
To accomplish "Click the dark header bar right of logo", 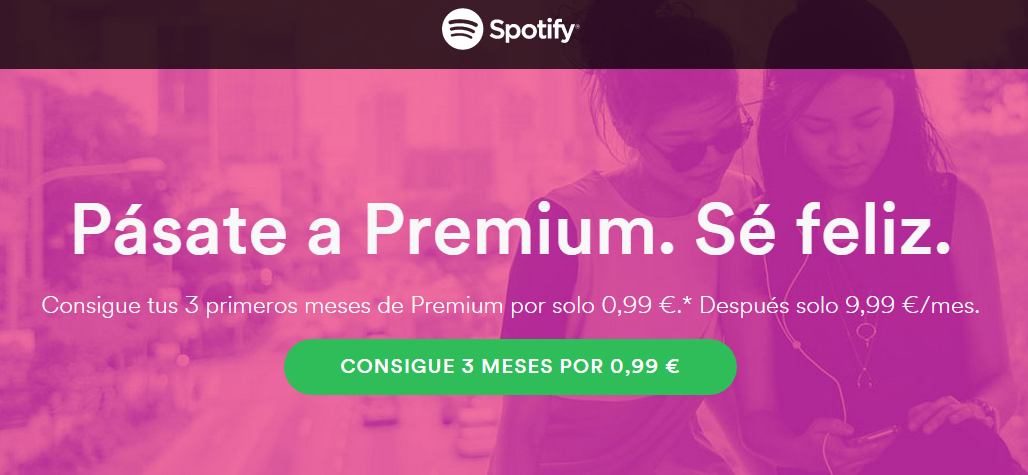I will [x=804, y=34].
